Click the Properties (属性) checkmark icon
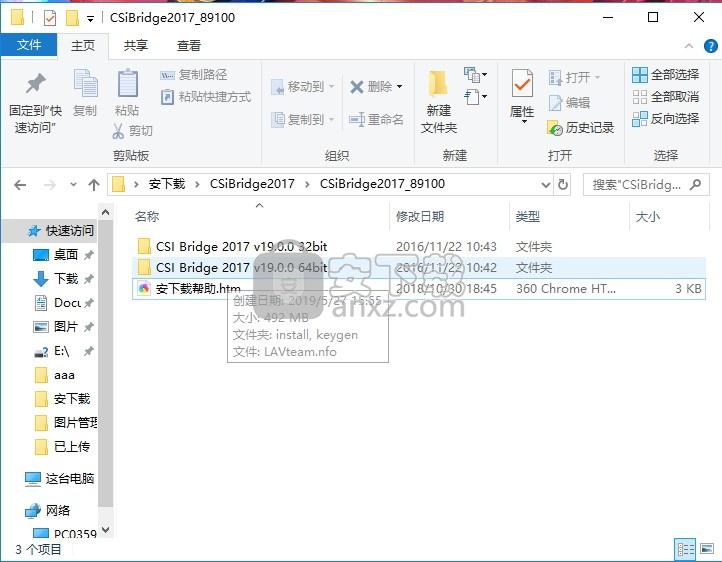Viewport: 722px width, 562px height. click(522, 83)
